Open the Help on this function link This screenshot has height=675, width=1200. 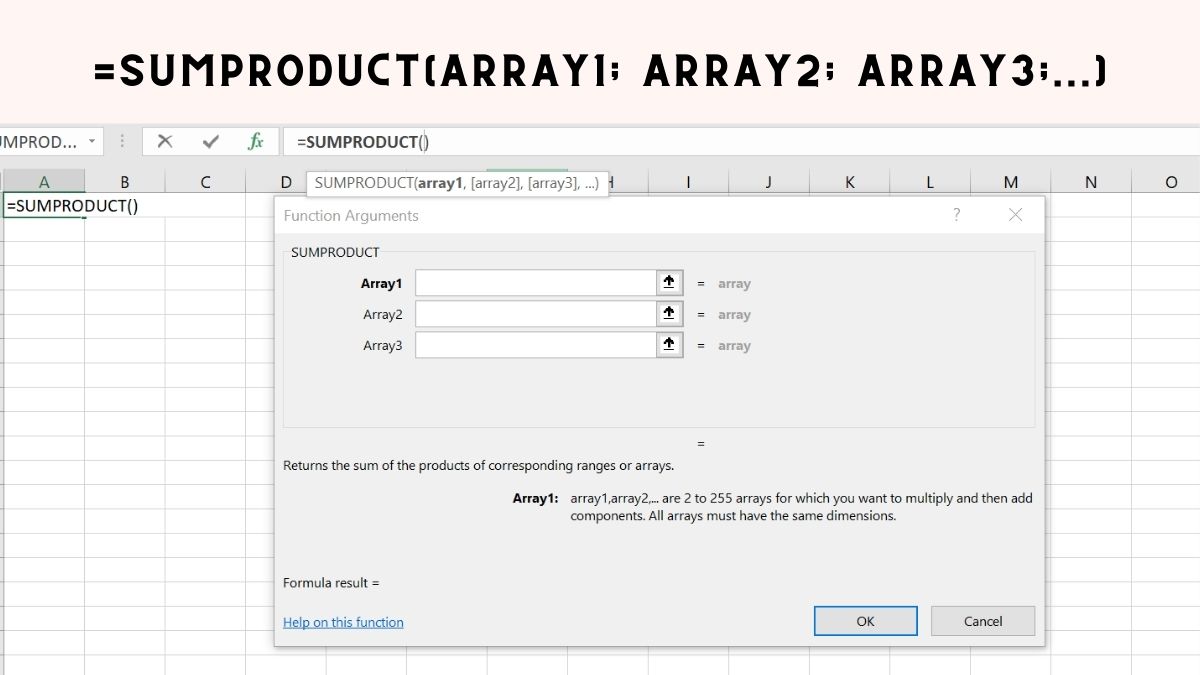[343, 622]
